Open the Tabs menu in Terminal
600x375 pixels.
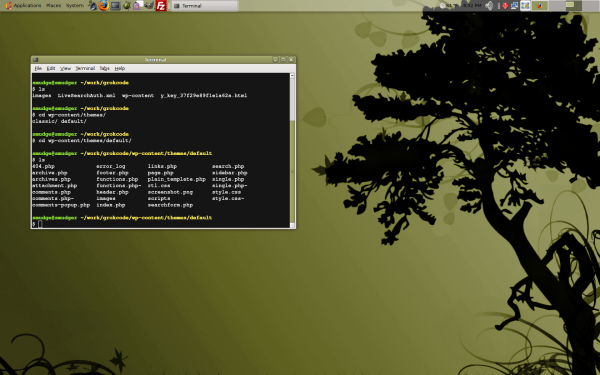coord(104,68)
